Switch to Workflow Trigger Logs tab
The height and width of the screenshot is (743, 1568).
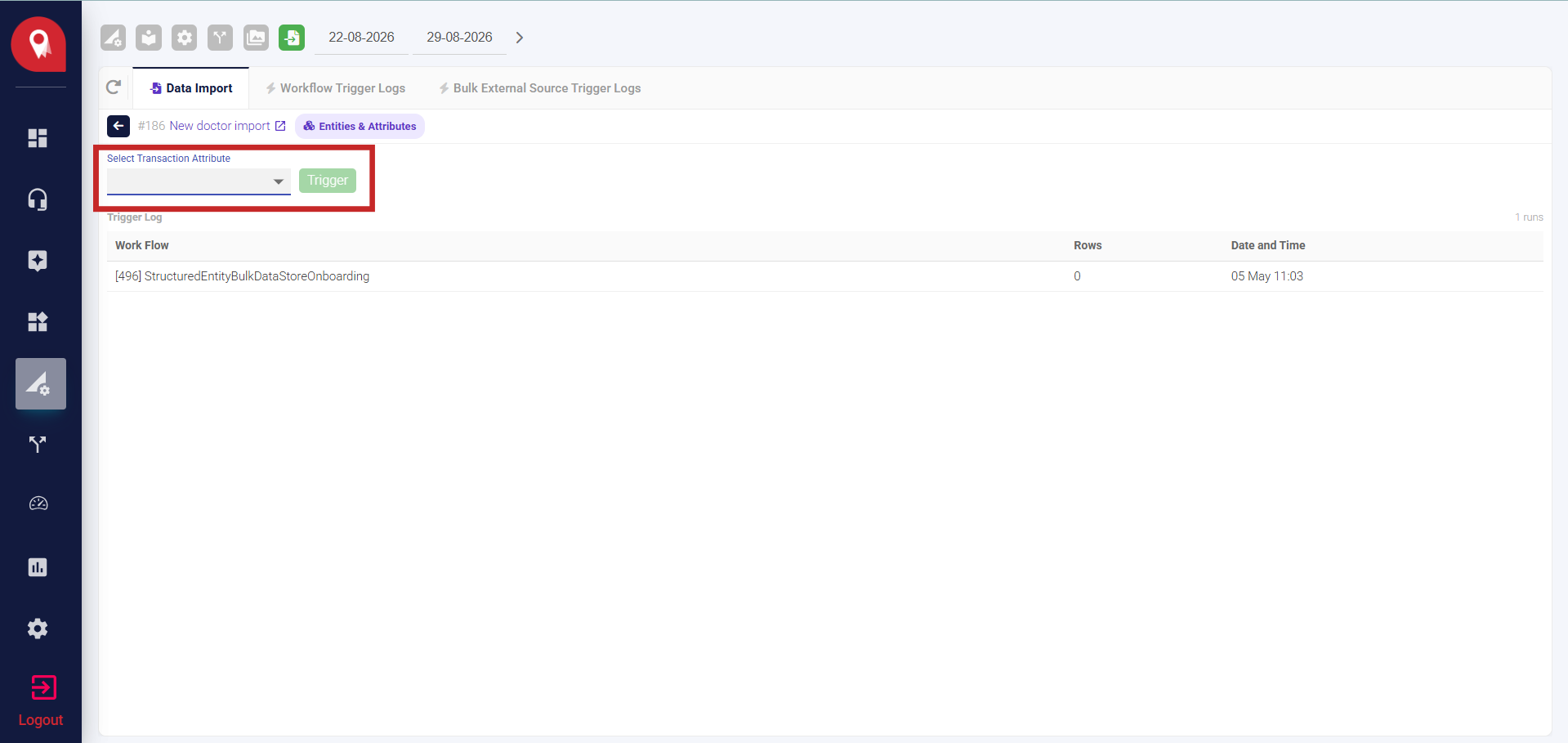(335, 88)
